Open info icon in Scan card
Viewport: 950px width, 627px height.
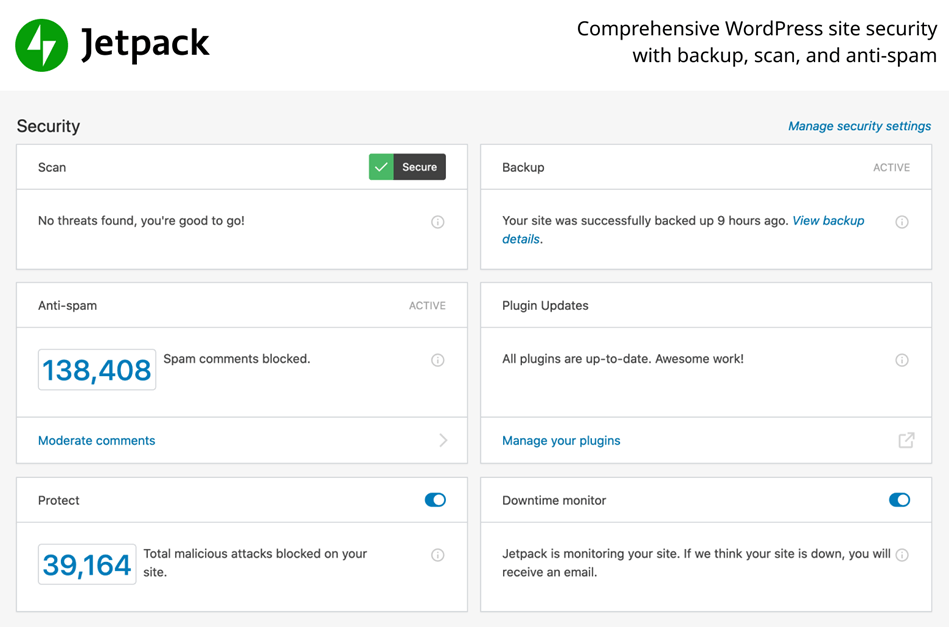click(x=437, y=222)
